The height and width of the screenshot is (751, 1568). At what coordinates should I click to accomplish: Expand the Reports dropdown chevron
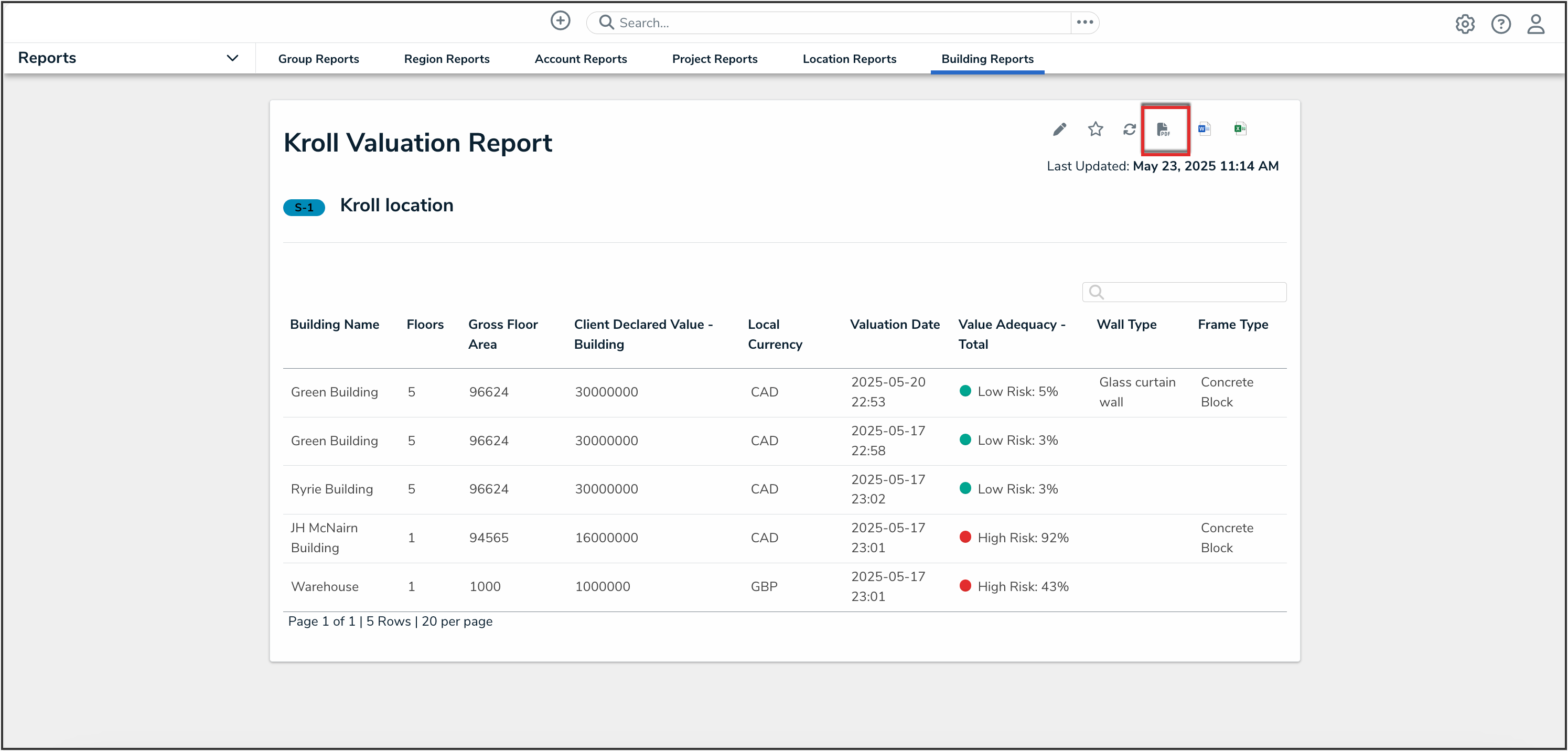232,58
